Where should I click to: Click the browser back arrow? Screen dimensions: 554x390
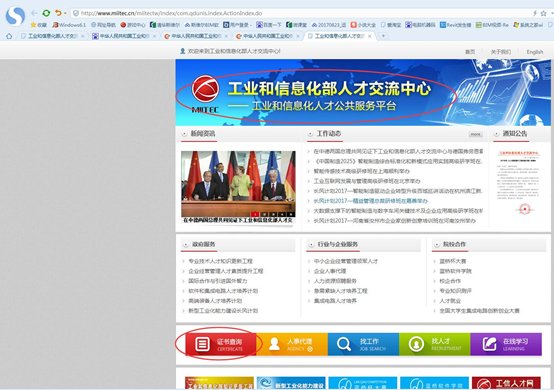coord(34,13)
